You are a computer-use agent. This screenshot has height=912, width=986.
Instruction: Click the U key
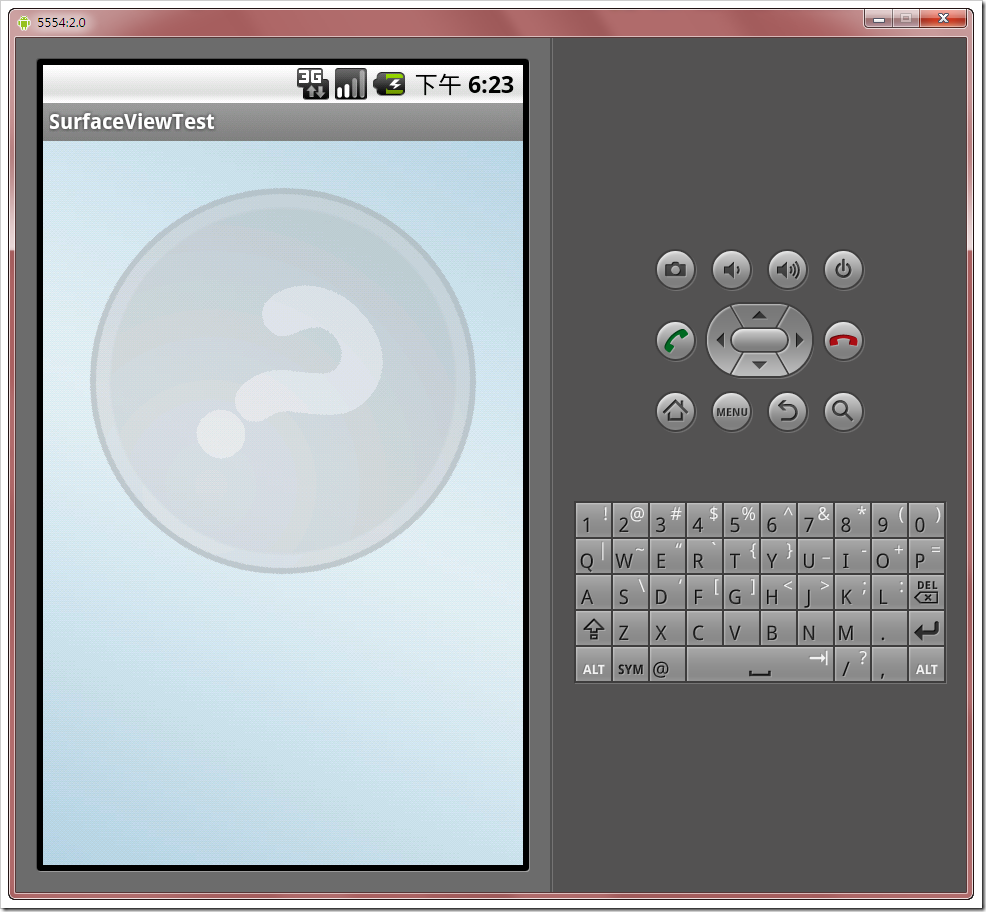tap(816, 556)
